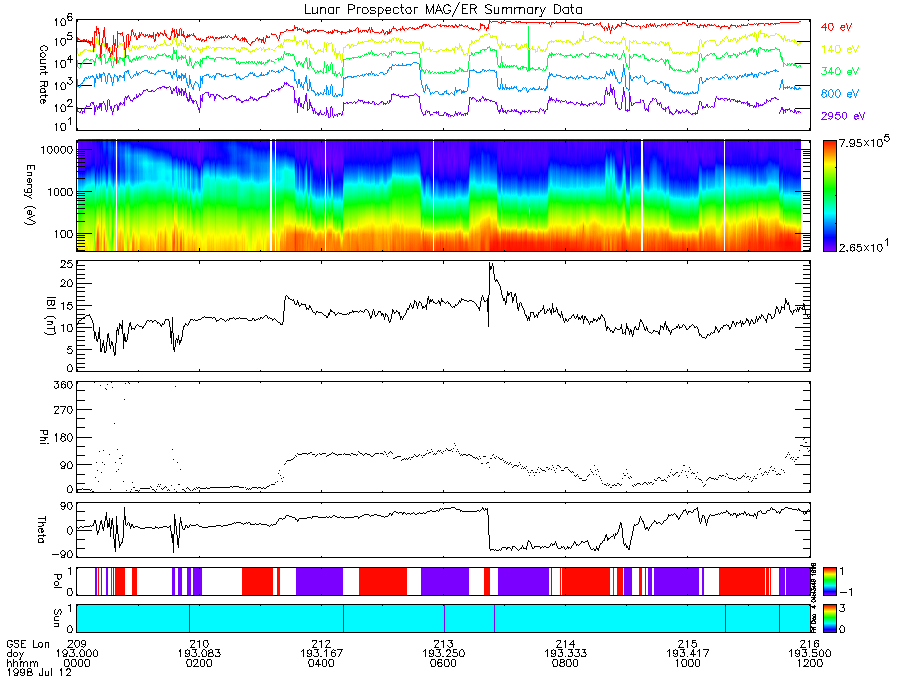Click the "doy" row label
900x700 pixels.
[x=15, y=654]
